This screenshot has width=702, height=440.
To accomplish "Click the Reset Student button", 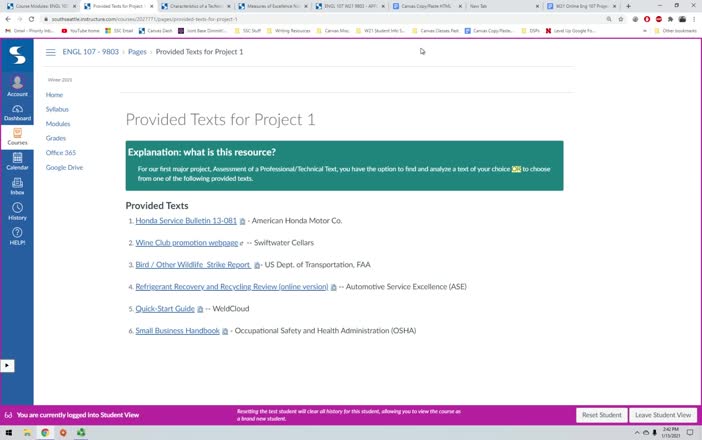I will (601, 415).
